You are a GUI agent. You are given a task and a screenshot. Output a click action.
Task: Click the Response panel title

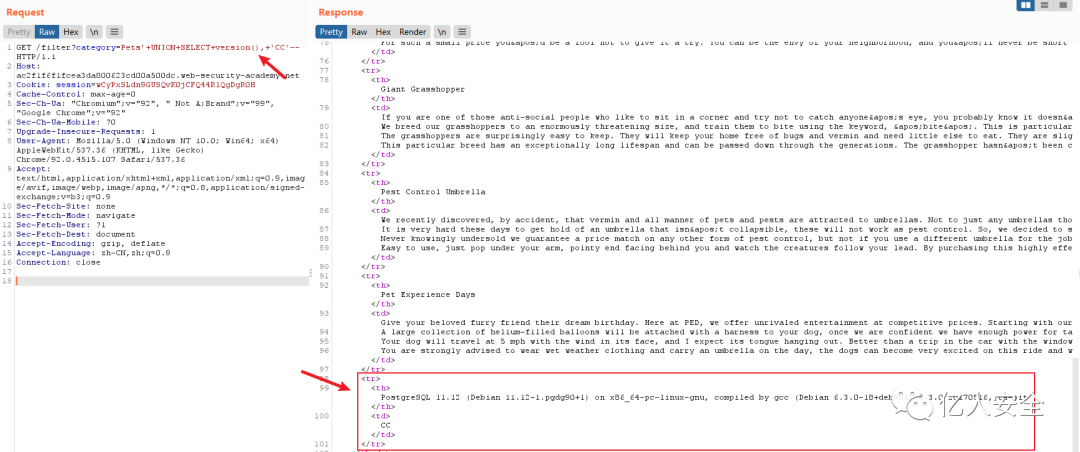(x=340, y=12)
